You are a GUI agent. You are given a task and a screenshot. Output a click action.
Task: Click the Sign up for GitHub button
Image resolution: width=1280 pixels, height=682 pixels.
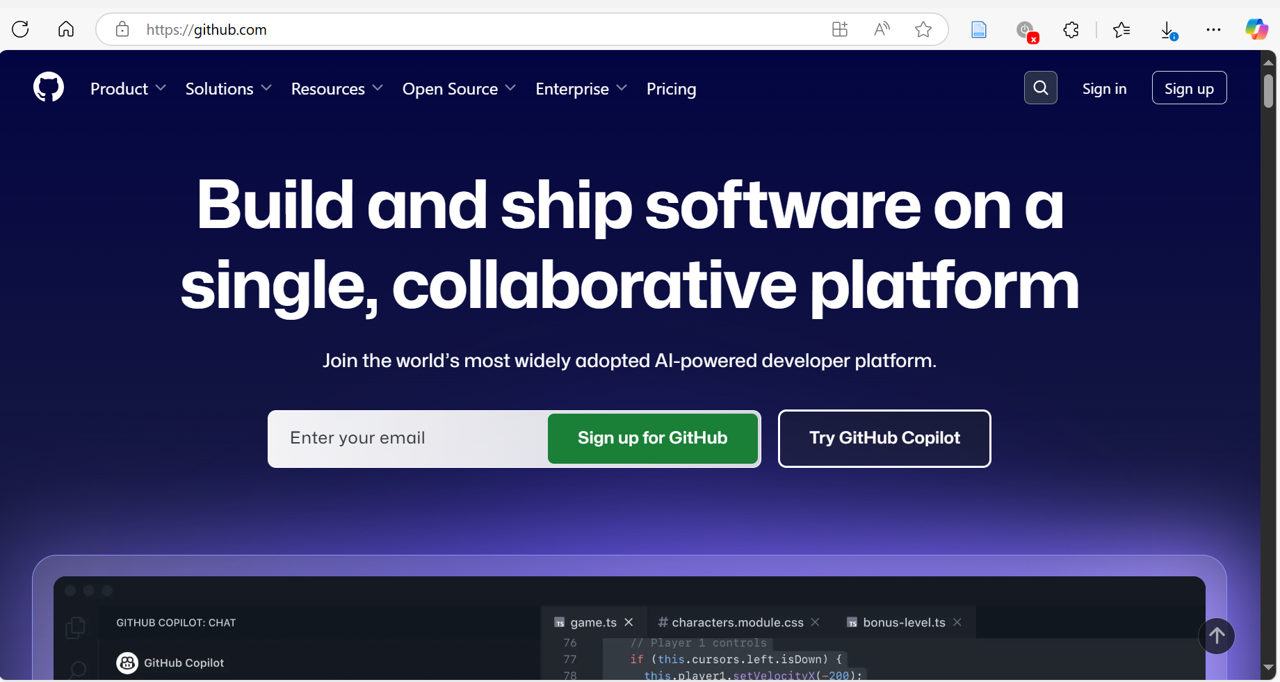click(652, 438)
